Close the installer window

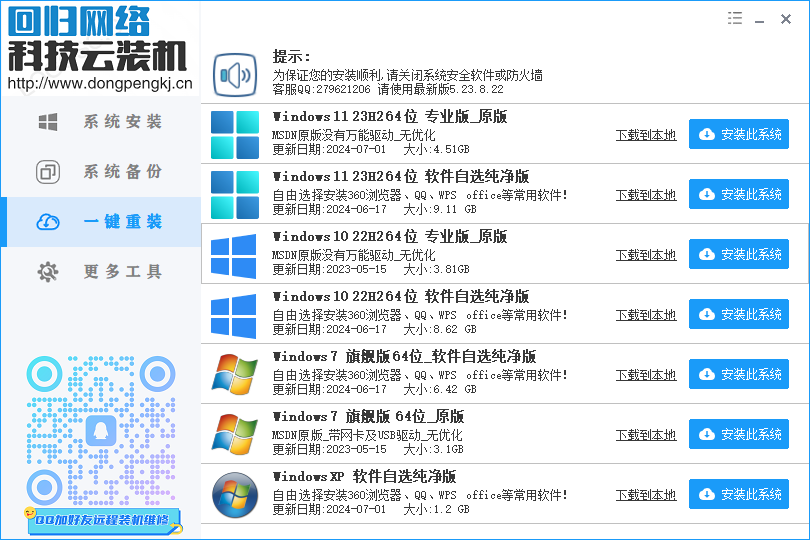click(786, 19)
